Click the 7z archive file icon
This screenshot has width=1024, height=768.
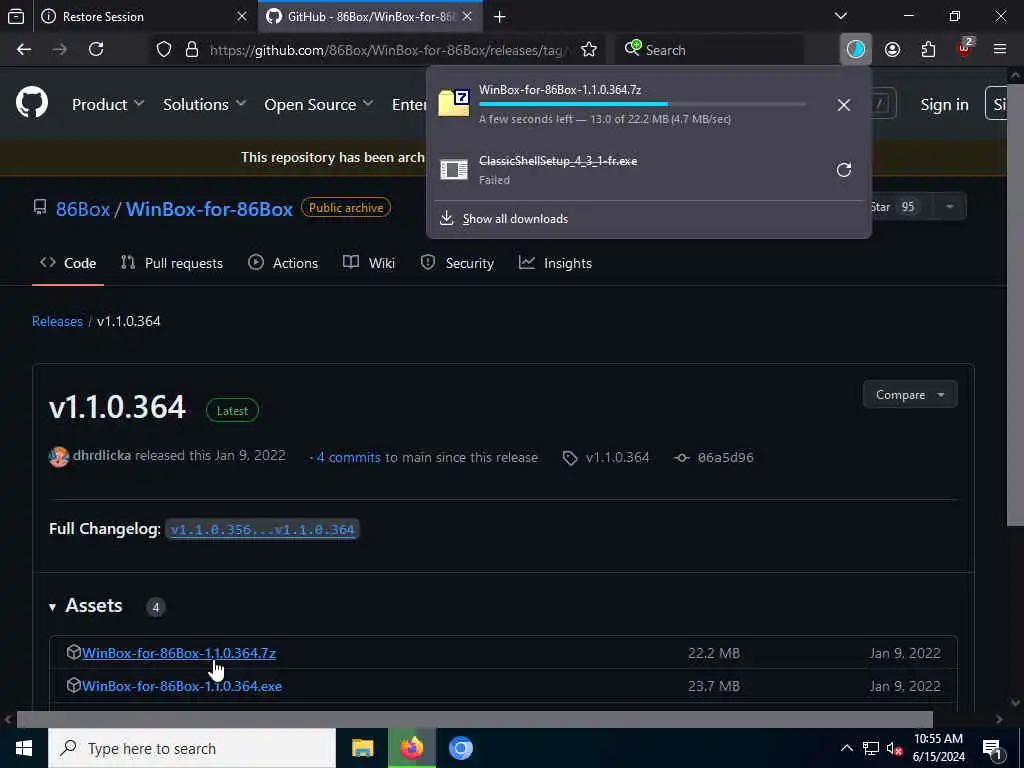coord(454,103)
